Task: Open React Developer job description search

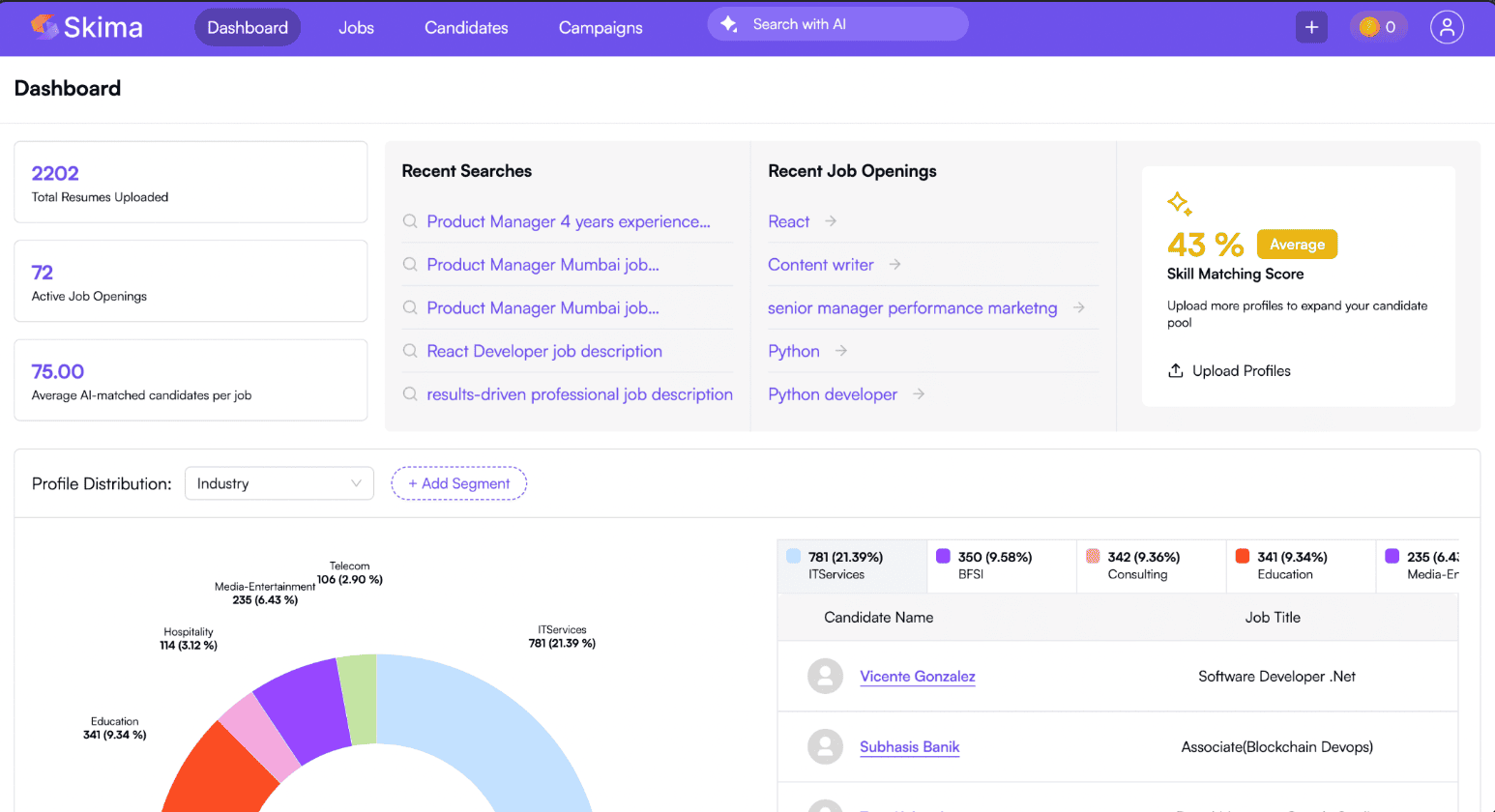Action: 544,351
